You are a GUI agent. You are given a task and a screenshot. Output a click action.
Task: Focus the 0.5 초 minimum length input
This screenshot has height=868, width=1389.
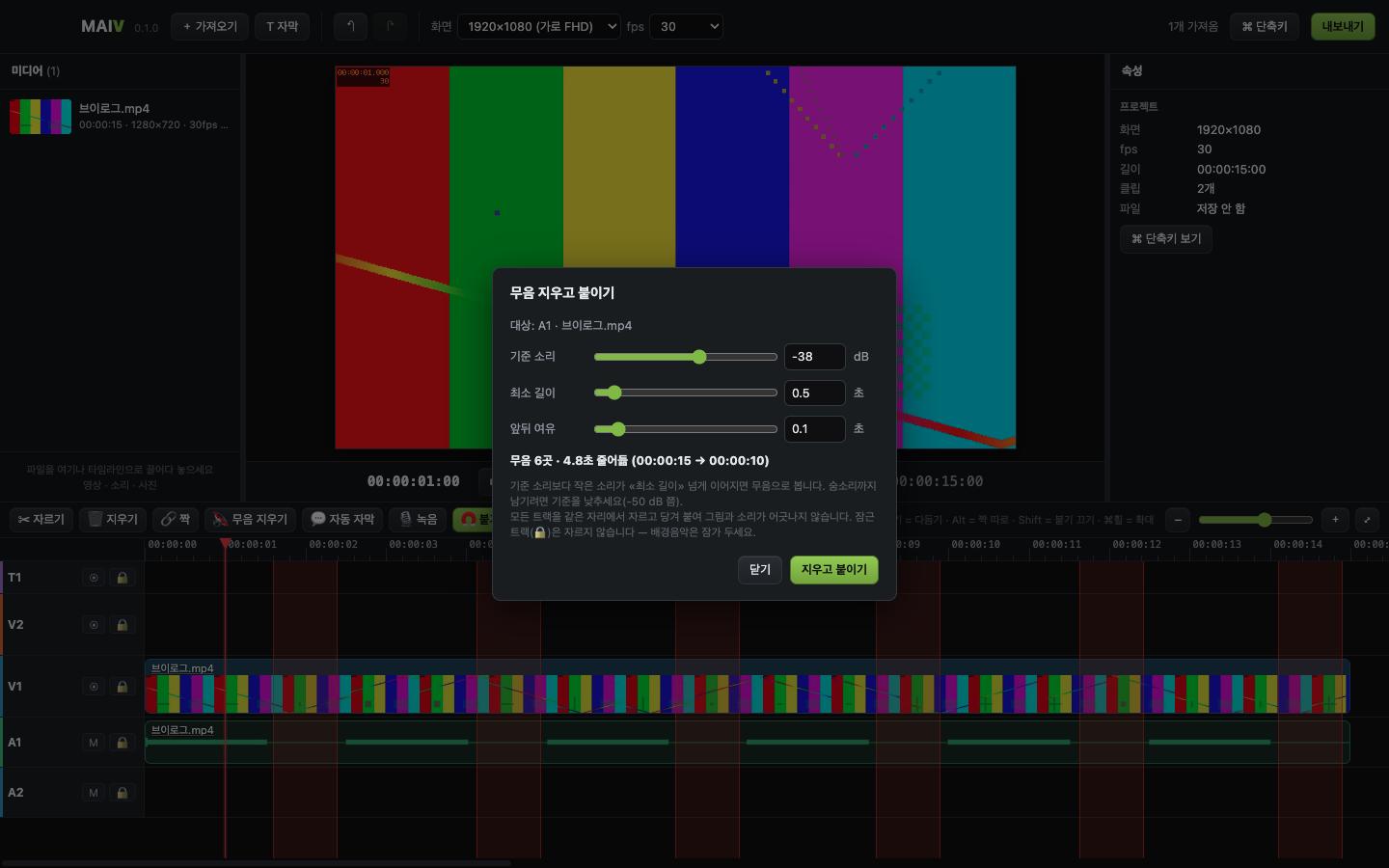click(815, 393)
